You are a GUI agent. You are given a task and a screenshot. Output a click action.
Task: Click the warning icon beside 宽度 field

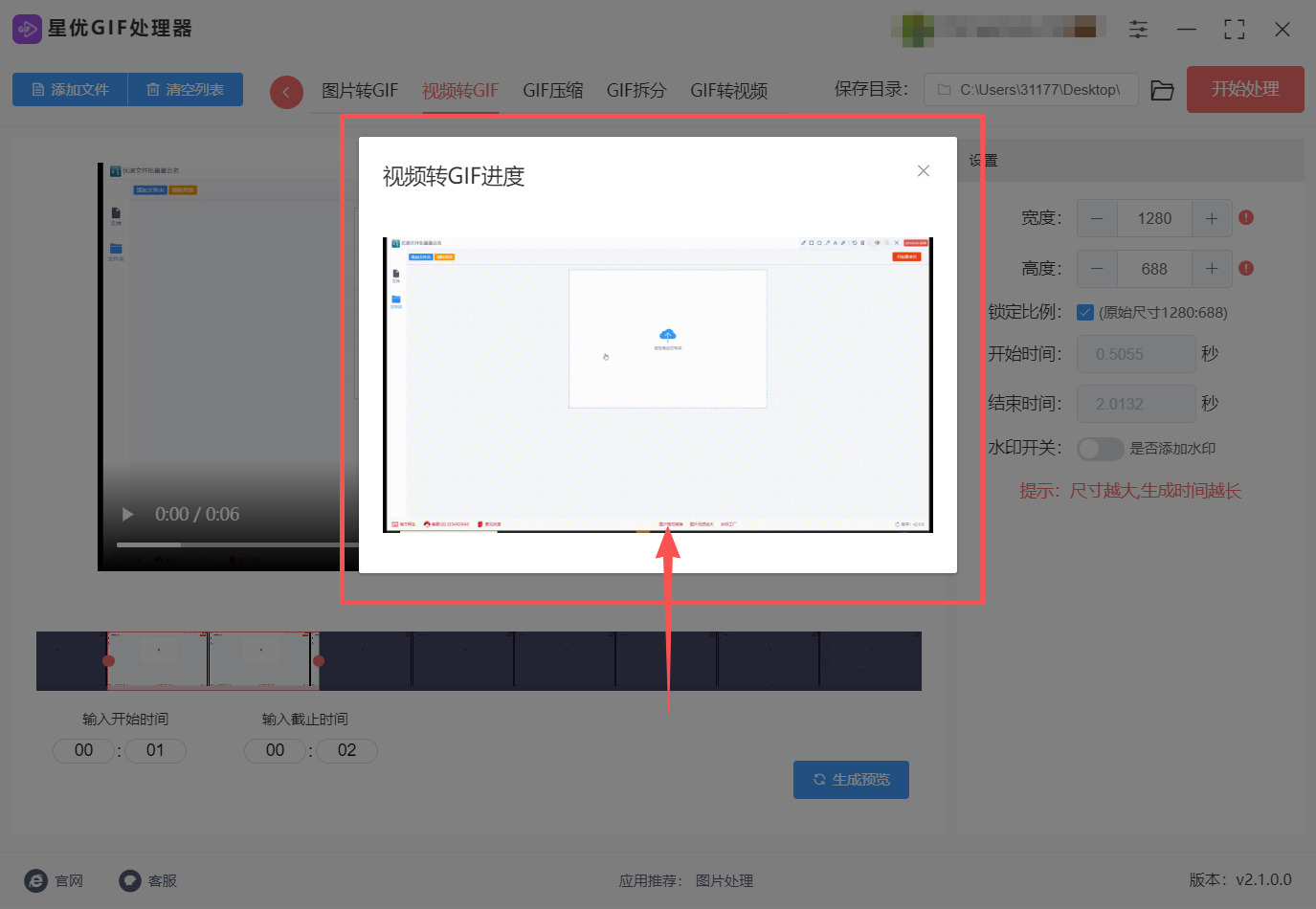pos(1245,218)
